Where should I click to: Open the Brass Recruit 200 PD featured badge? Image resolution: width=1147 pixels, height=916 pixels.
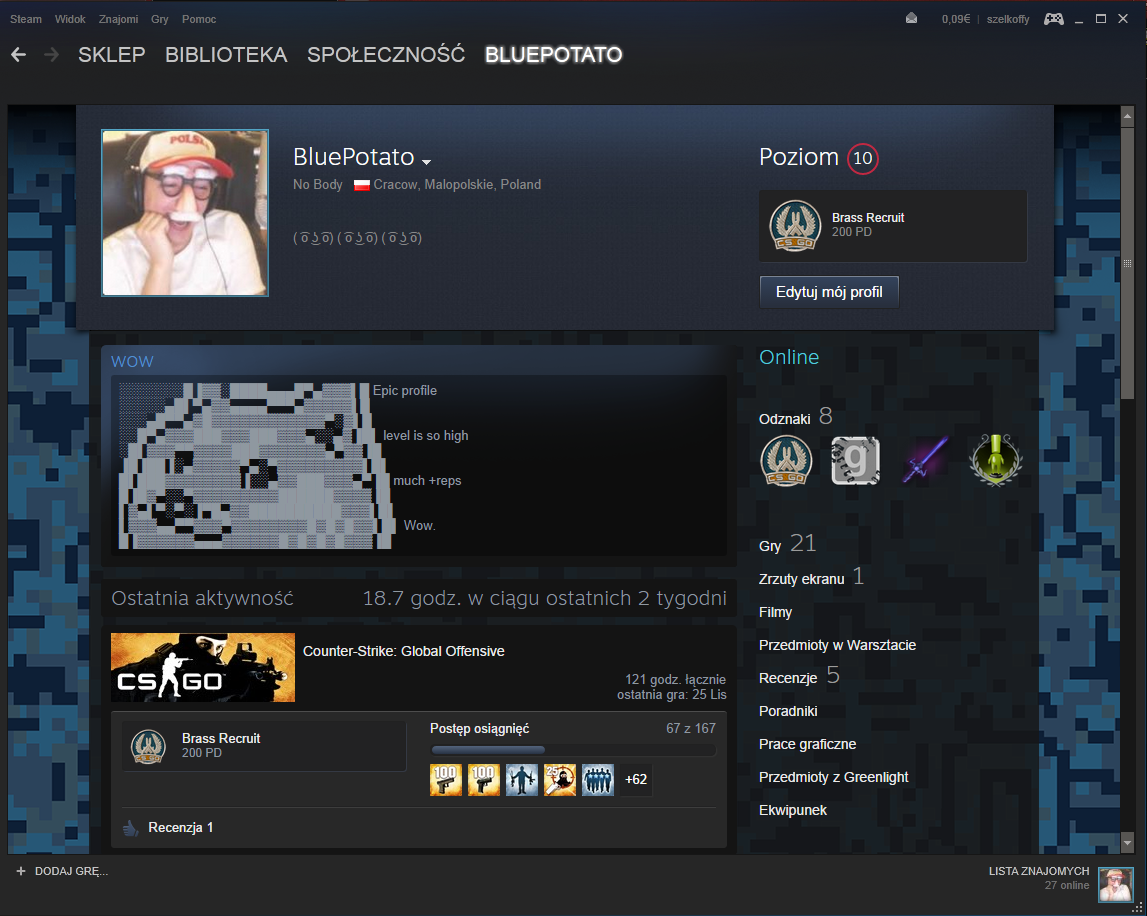[x=893, y=226]
